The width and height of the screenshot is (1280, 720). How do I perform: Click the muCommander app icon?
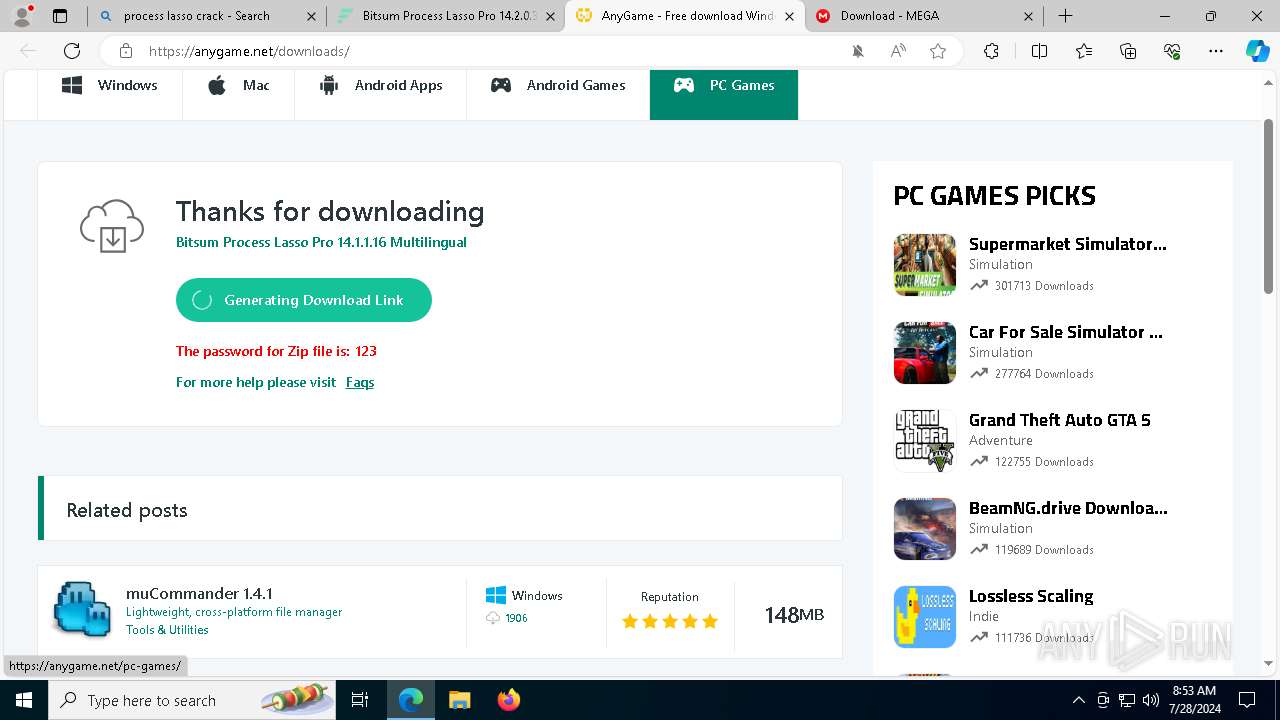(82, 609)
